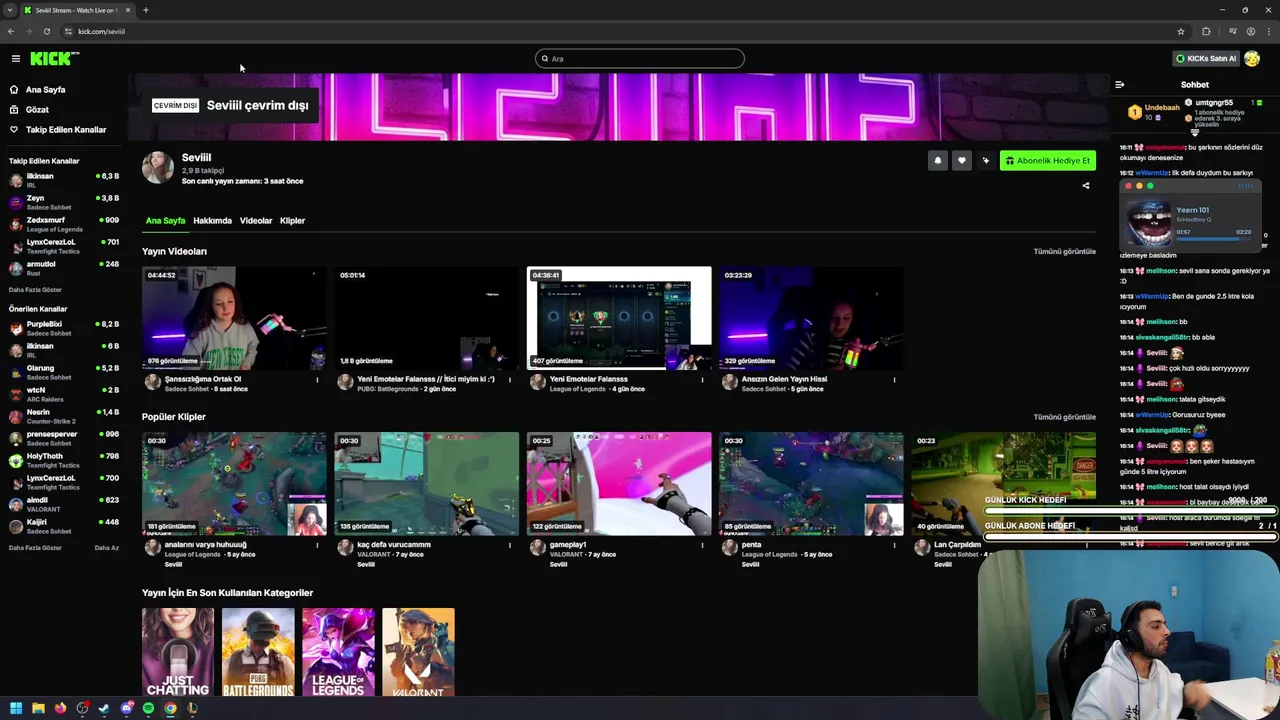Open options menu for gameplay1 clip

click(x=702, y=546)
